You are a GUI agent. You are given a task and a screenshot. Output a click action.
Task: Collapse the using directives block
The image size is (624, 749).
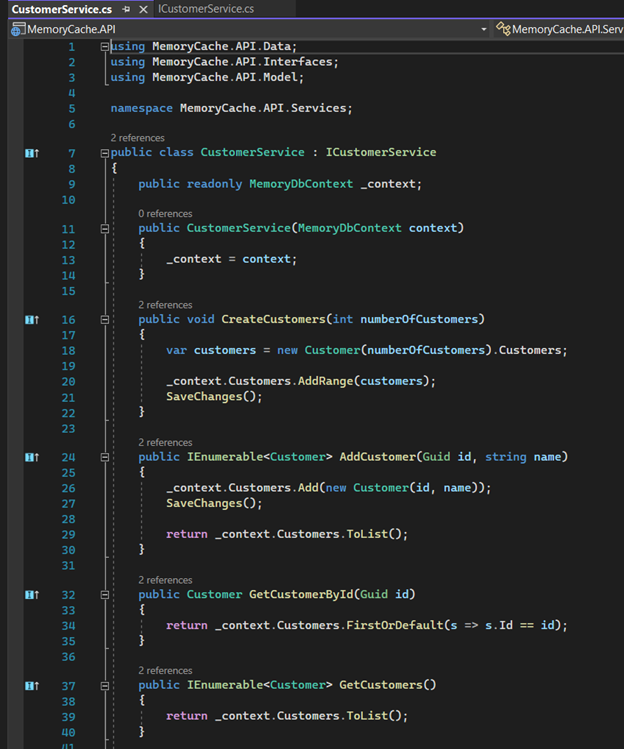tap(105, 47)
